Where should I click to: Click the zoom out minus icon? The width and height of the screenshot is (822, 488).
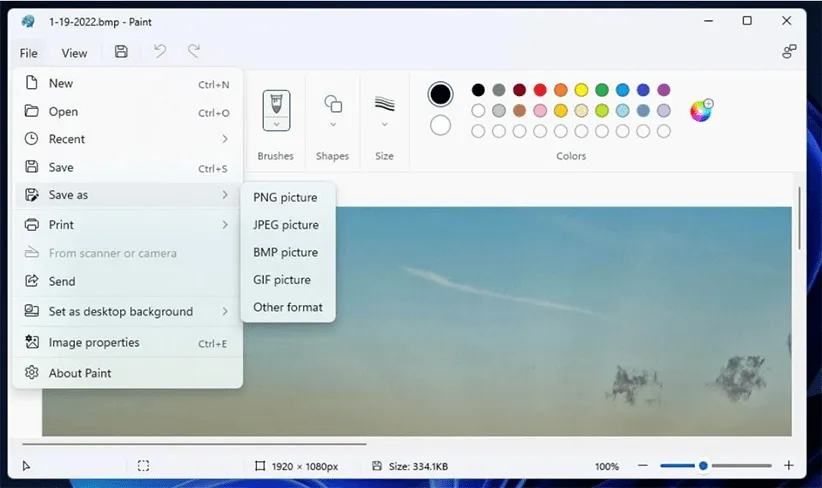642,466
